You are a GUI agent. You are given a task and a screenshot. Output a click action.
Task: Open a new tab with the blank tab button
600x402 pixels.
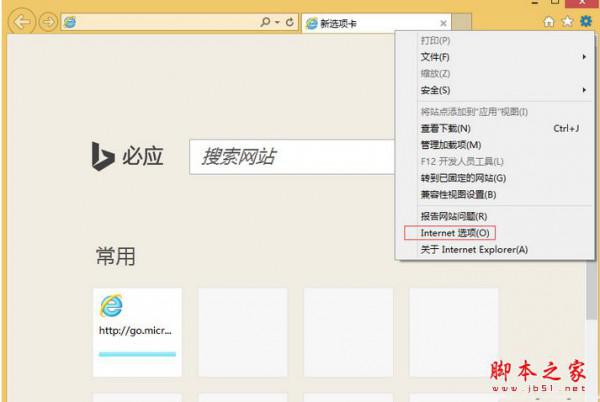[x=461, y=23]
